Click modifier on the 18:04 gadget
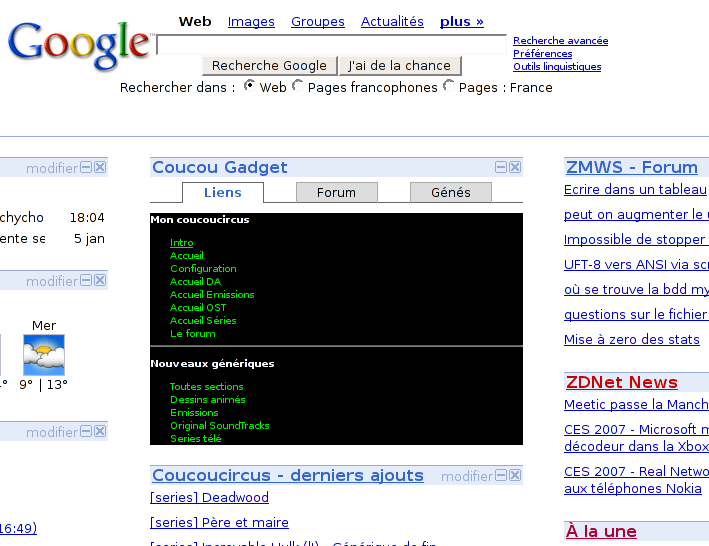Image resolution: width=709 pixels, height=546 pixels. pos(52,168)
